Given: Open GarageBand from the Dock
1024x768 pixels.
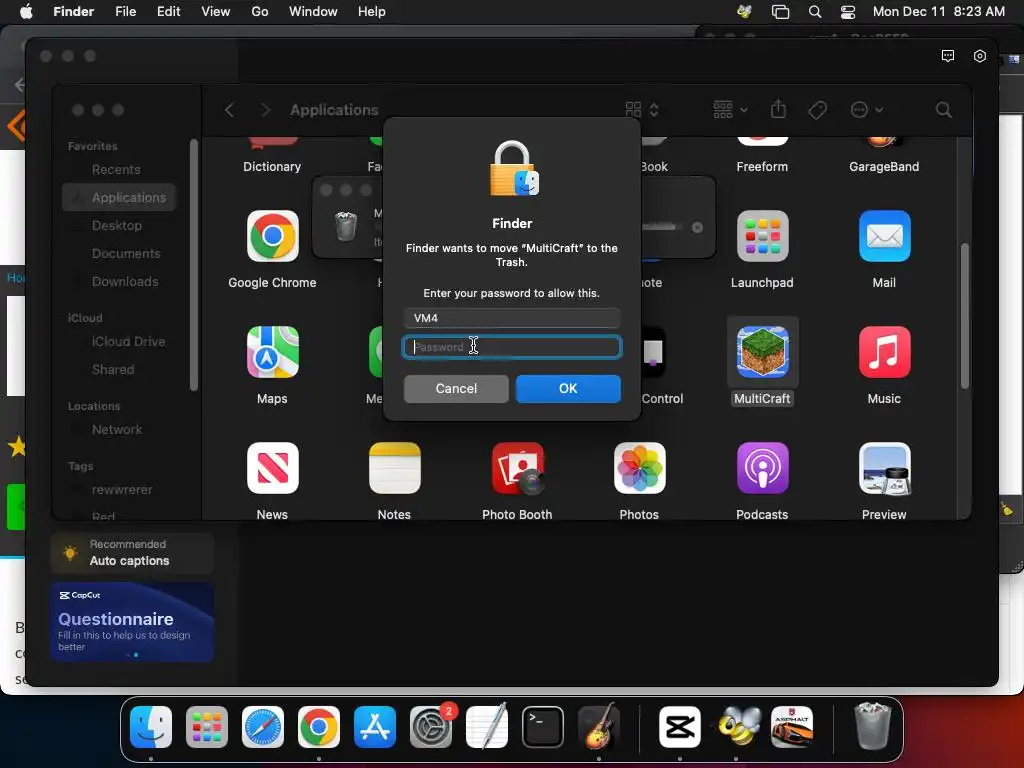Looking at the screenshot, I should 599,726.
